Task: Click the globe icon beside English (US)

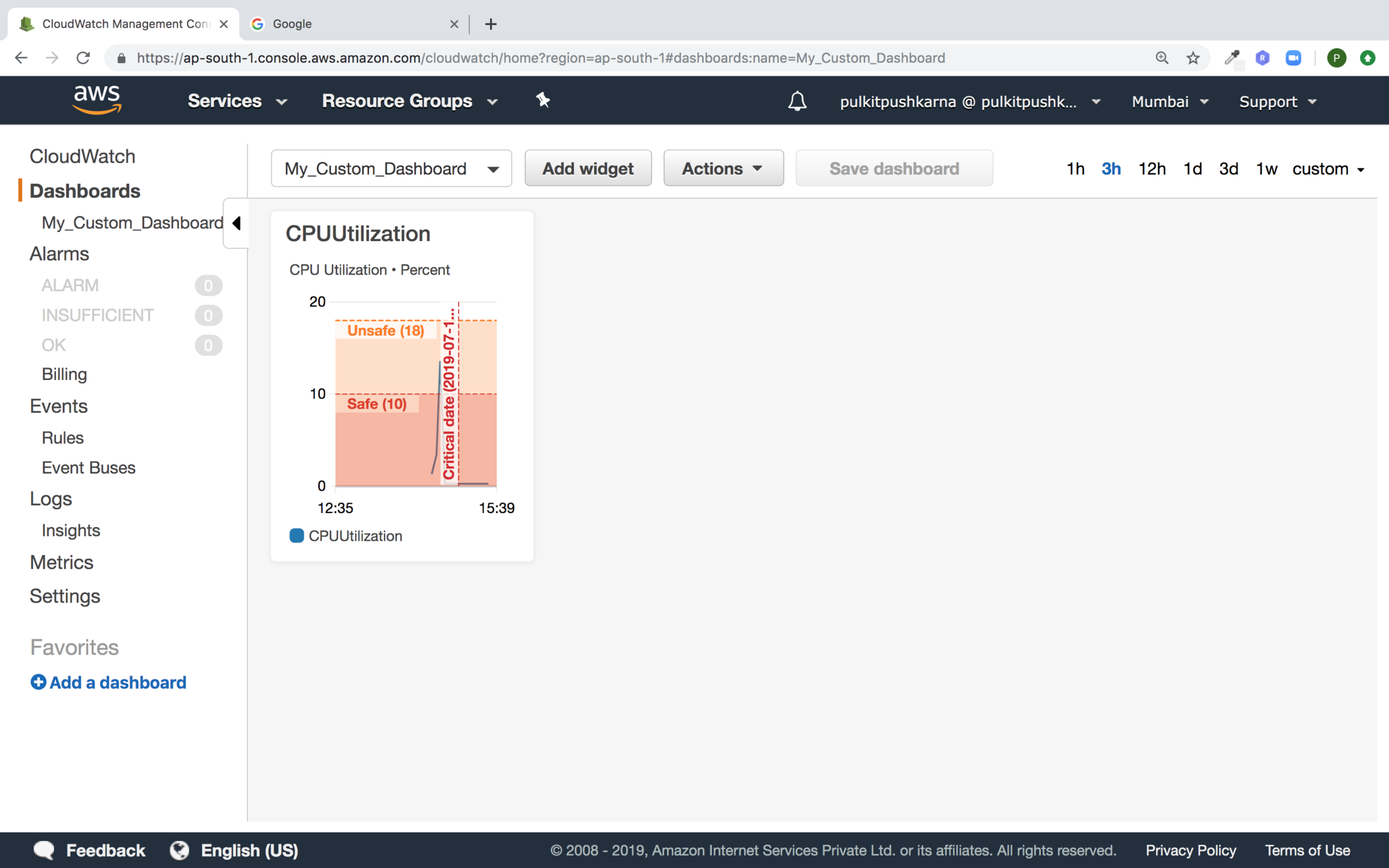Action: (x=179, y=850)
